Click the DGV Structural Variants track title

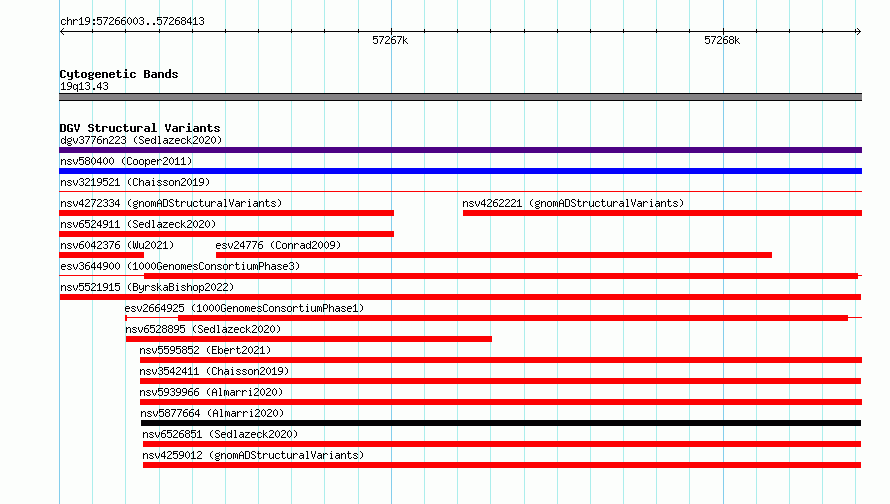coord(140,128)
